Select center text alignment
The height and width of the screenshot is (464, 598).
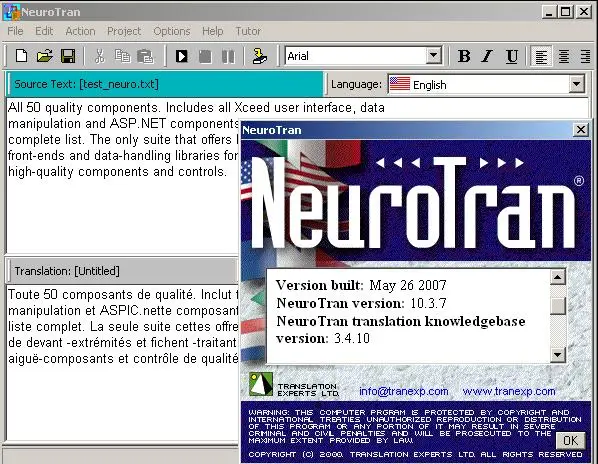(x=564, y=56)
